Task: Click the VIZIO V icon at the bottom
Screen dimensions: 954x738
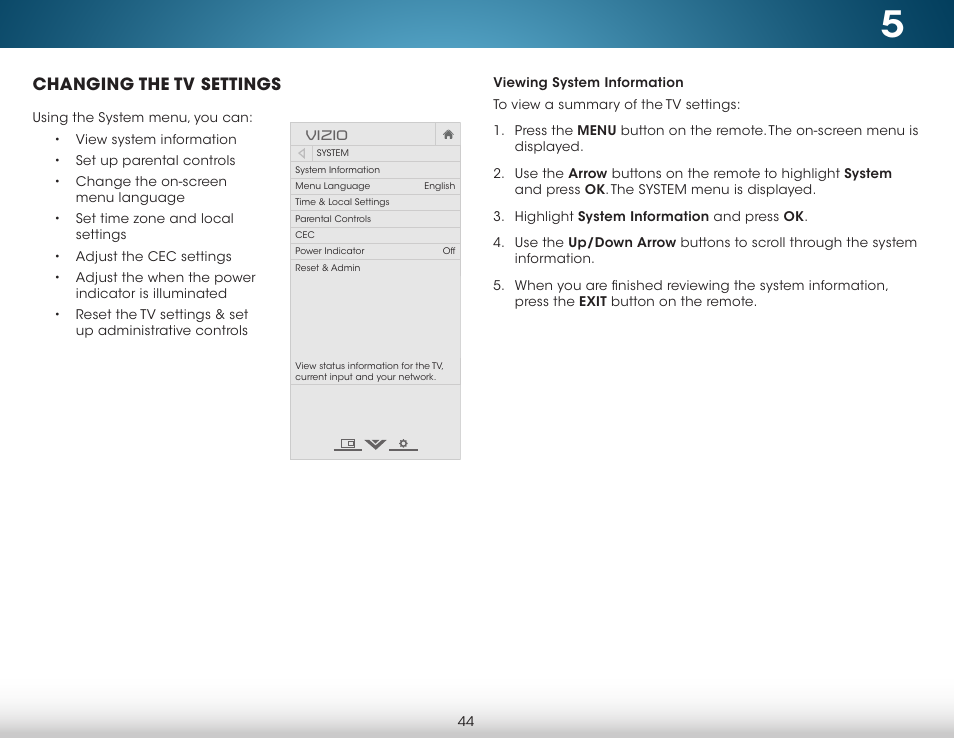Action: coord(374,444)
